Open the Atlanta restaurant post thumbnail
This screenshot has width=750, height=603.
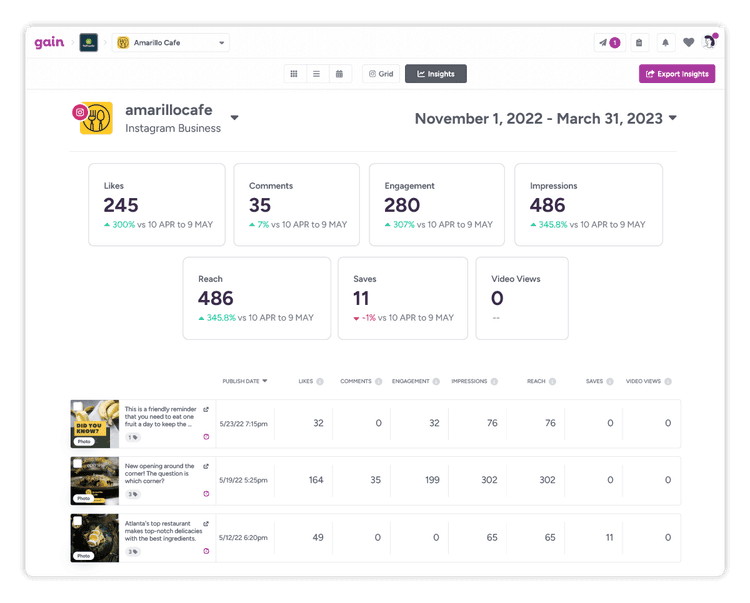pyautogui.click(x=95, y=538)
